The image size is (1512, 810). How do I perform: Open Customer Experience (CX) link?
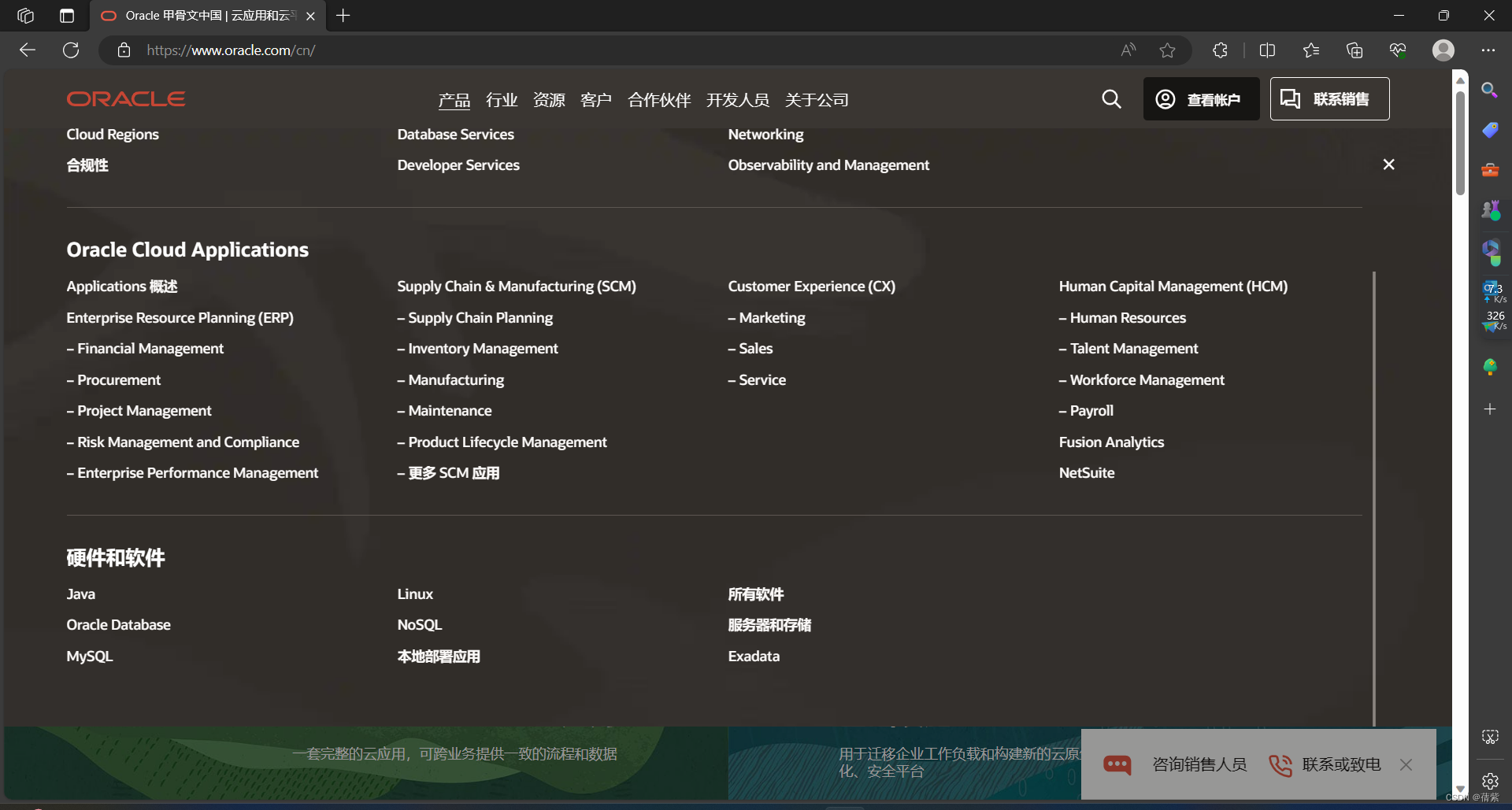pyautogui.click(x=811, y=287)
